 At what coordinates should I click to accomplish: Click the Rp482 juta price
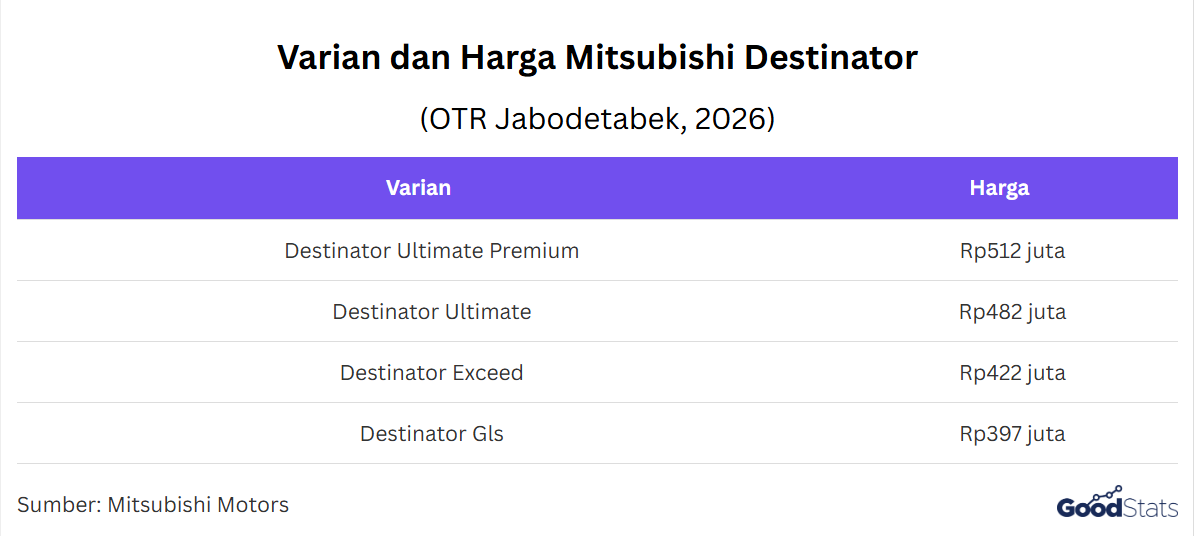point(1012,312)
